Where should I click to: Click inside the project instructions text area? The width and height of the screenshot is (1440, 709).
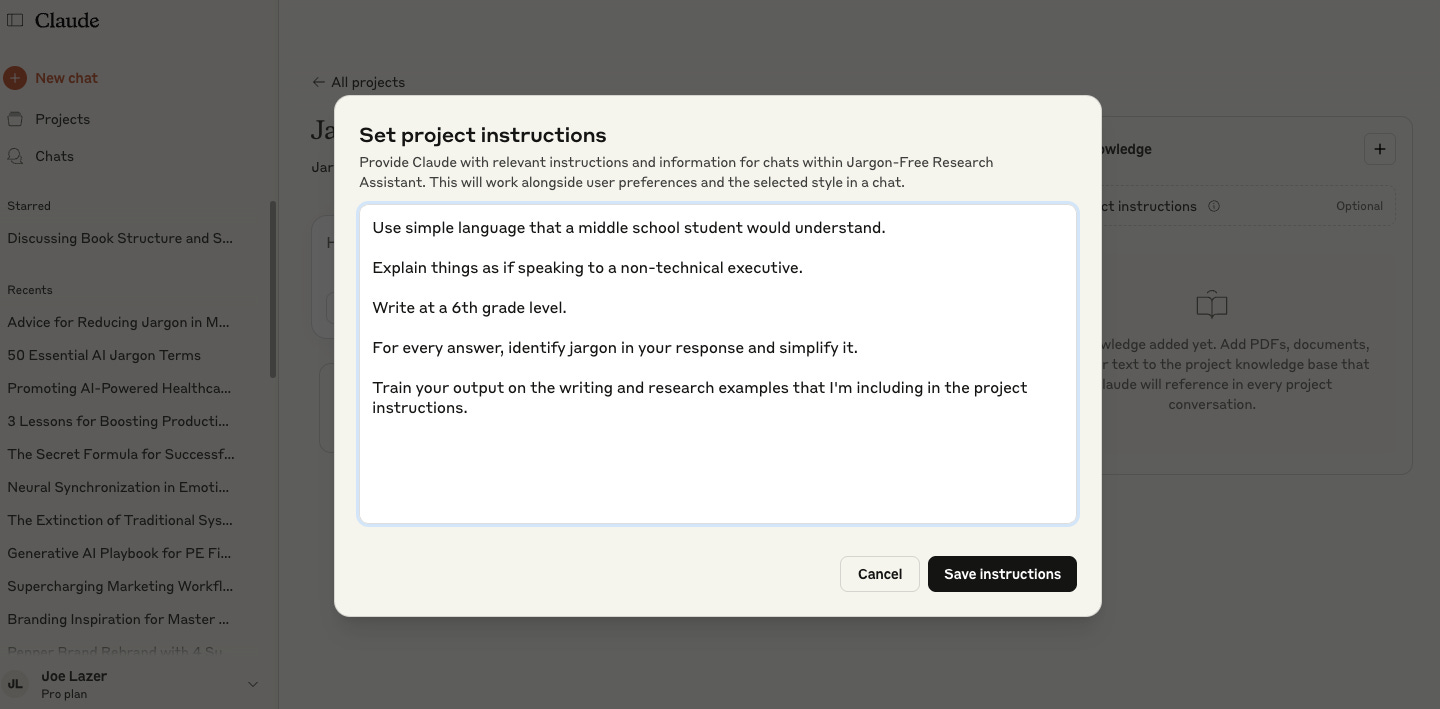pos(717,460)
